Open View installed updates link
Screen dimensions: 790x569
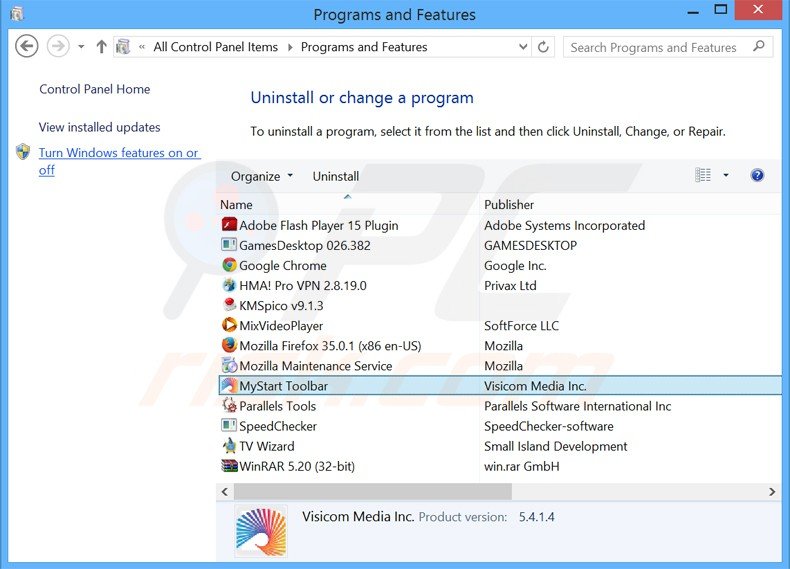click(x=99, y=127)
